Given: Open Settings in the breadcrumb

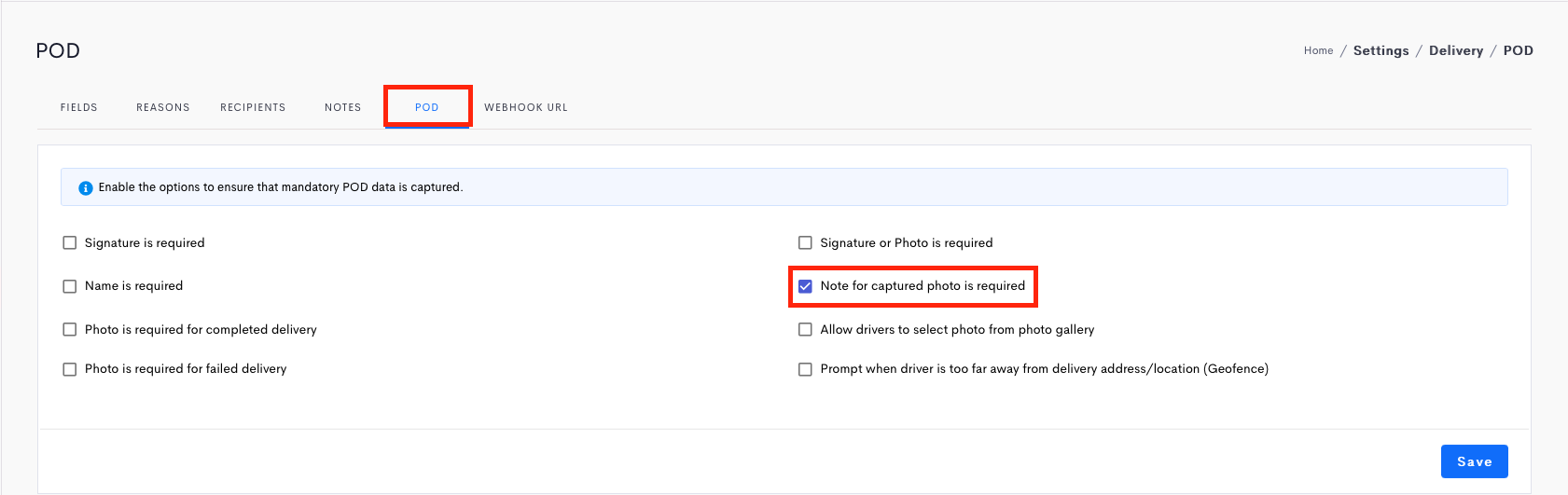Looking at the screenshot, I should (x=1381, y=50).
